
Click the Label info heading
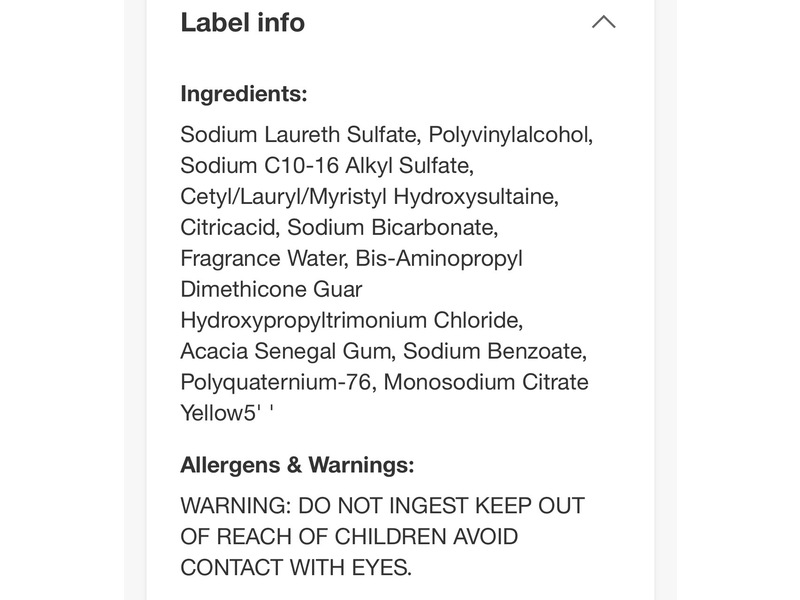point(242,22)
